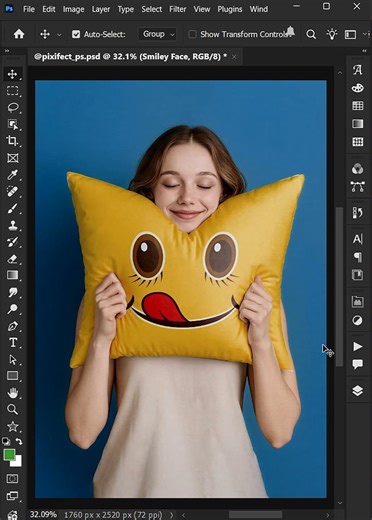Open the Filter menu

(x=177, y=9)
